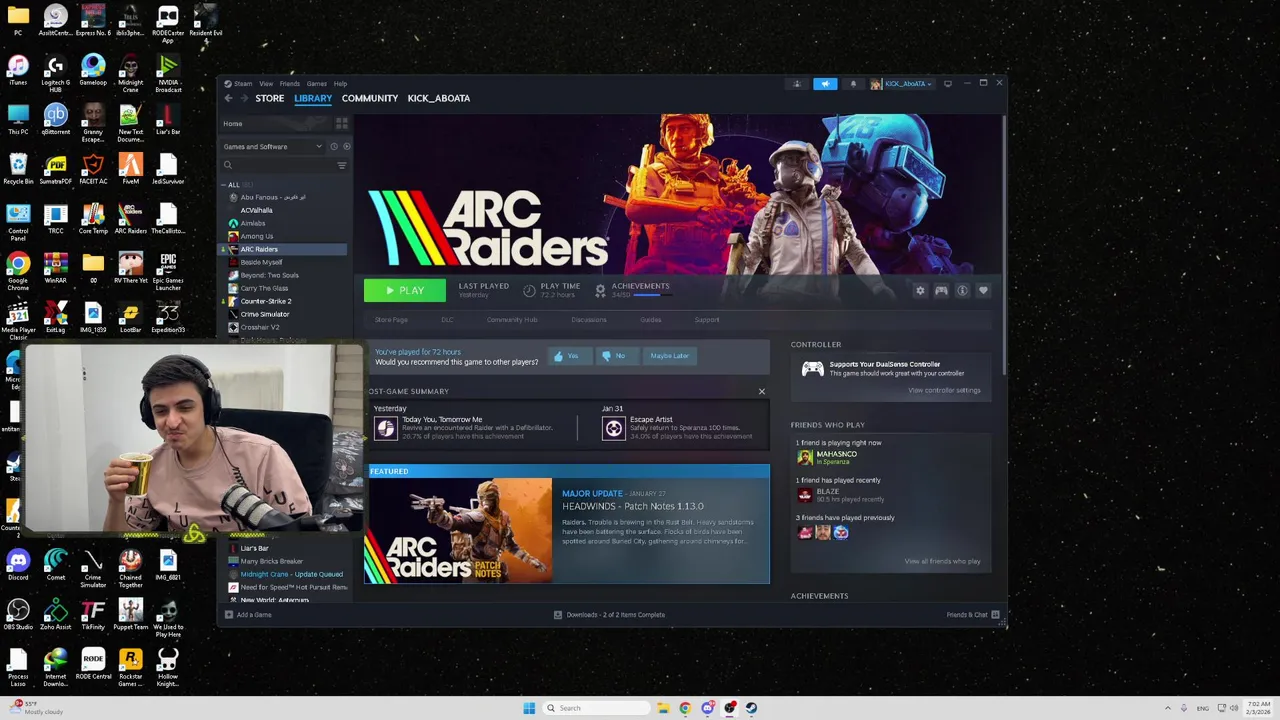Select Crime Simulator in library list
Viewport: 1280px width, 720px height.
point(264,314)
